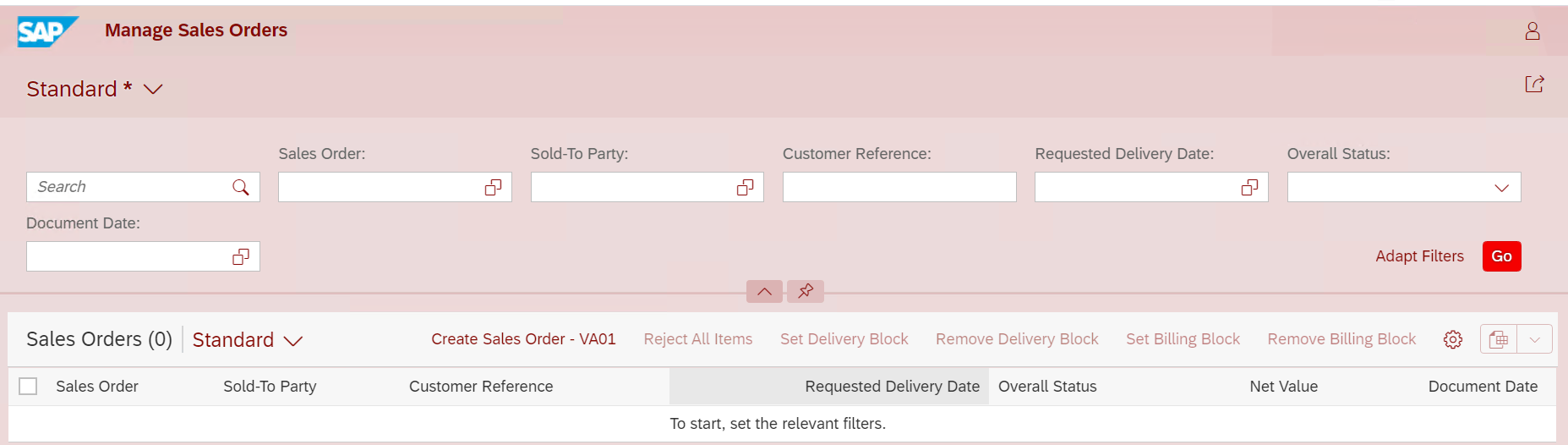Viewport: 1568px width, 445px height.
Task: Open Standard page variant dropdown
Action: click(153, 89)
